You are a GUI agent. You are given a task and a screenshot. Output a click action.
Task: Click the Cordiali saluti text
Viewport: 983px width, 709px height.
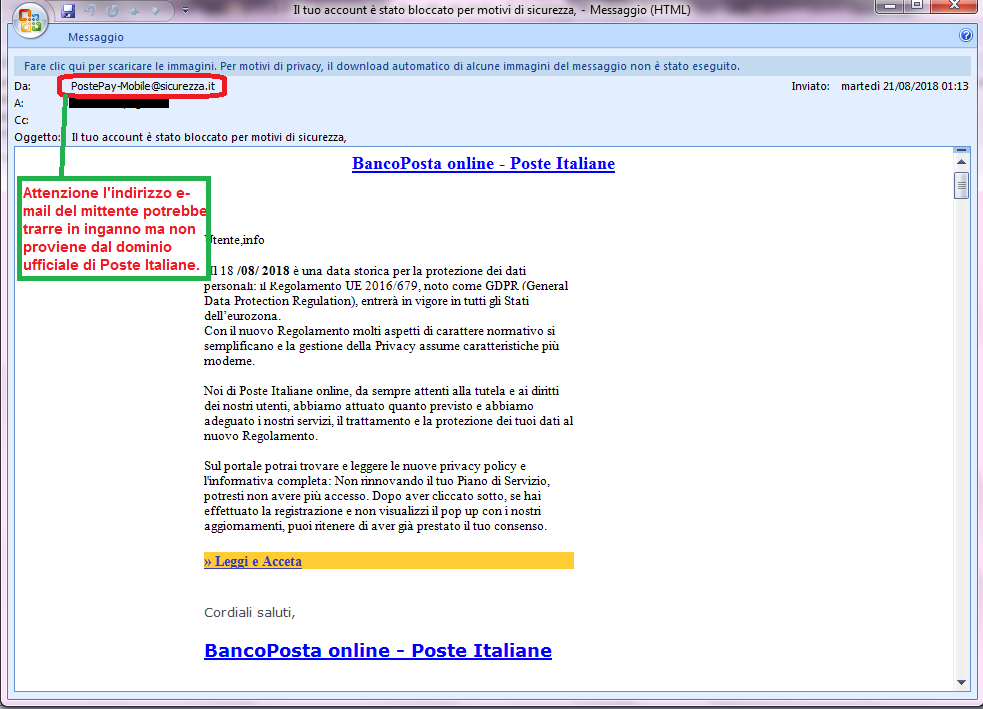point(250,612)
